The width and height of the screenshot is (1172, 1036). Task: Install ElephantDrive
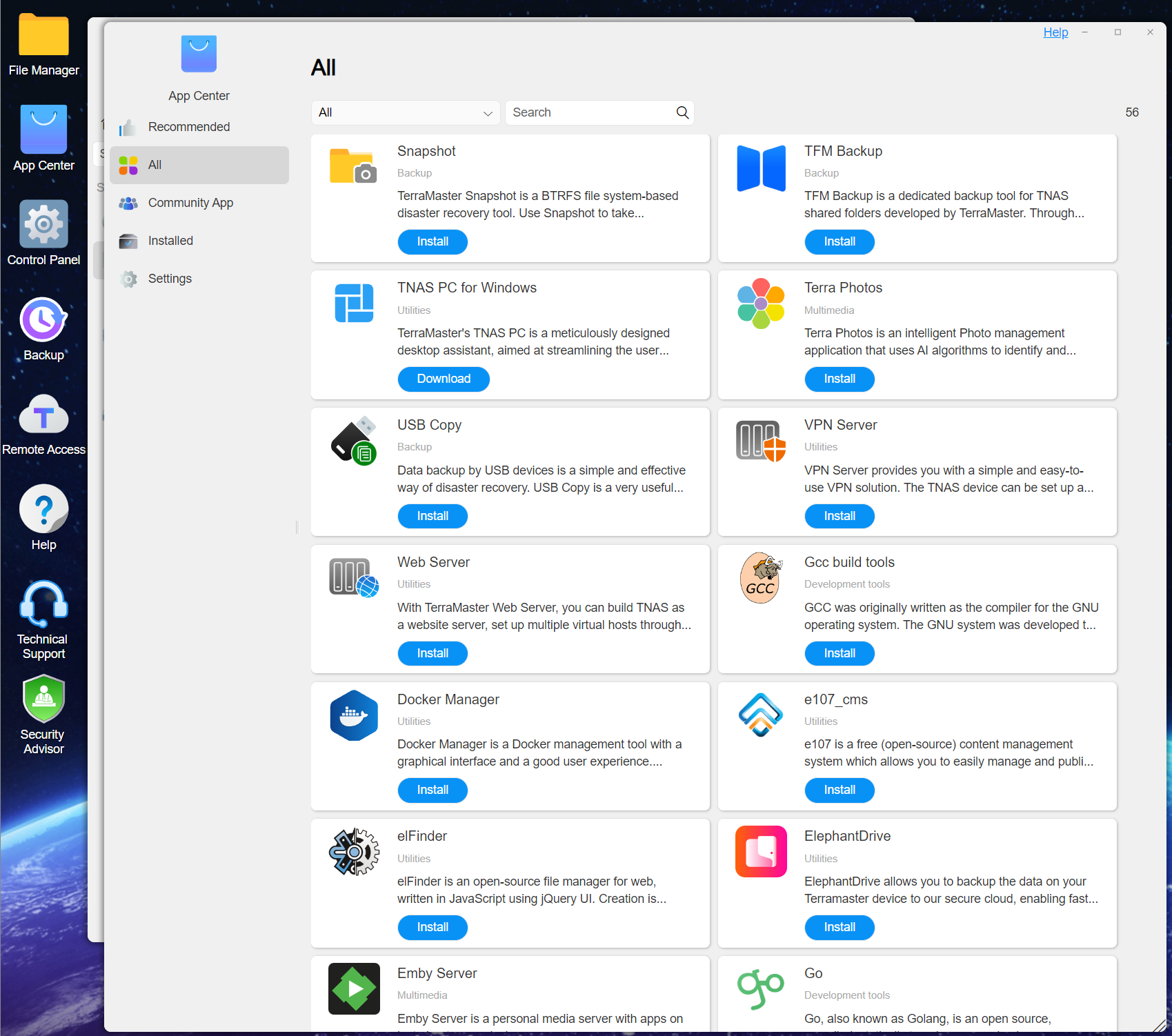tap(840, 927)
